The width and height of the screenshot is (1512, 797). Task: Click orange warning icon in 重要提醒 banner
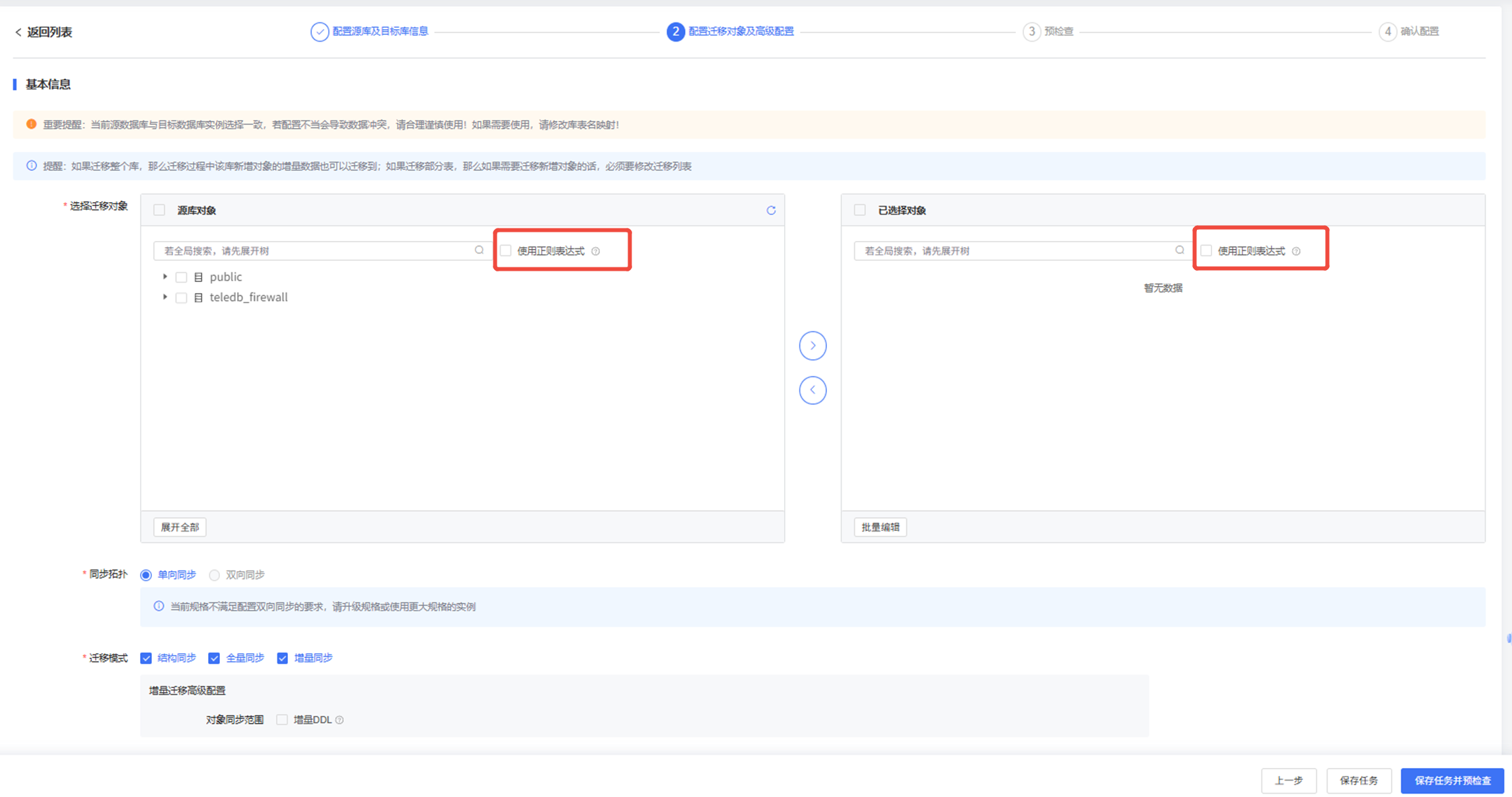(x=31, y=124)
